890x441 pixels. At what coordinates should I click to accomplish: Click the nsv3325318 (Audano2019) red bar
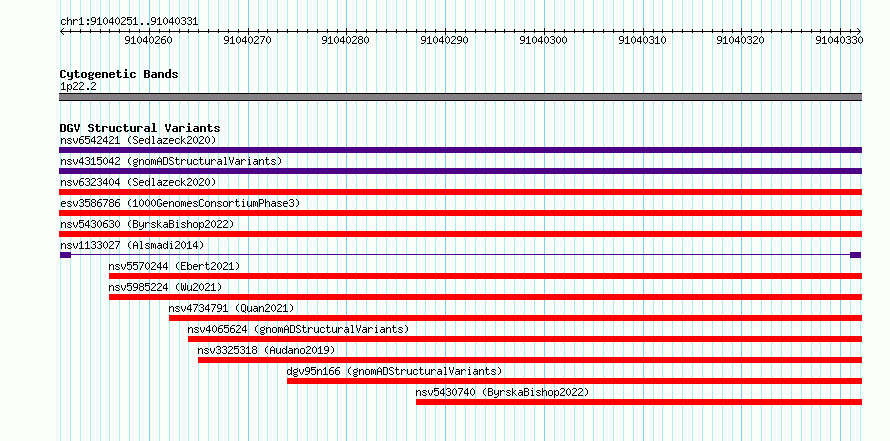tap(530, 360)
